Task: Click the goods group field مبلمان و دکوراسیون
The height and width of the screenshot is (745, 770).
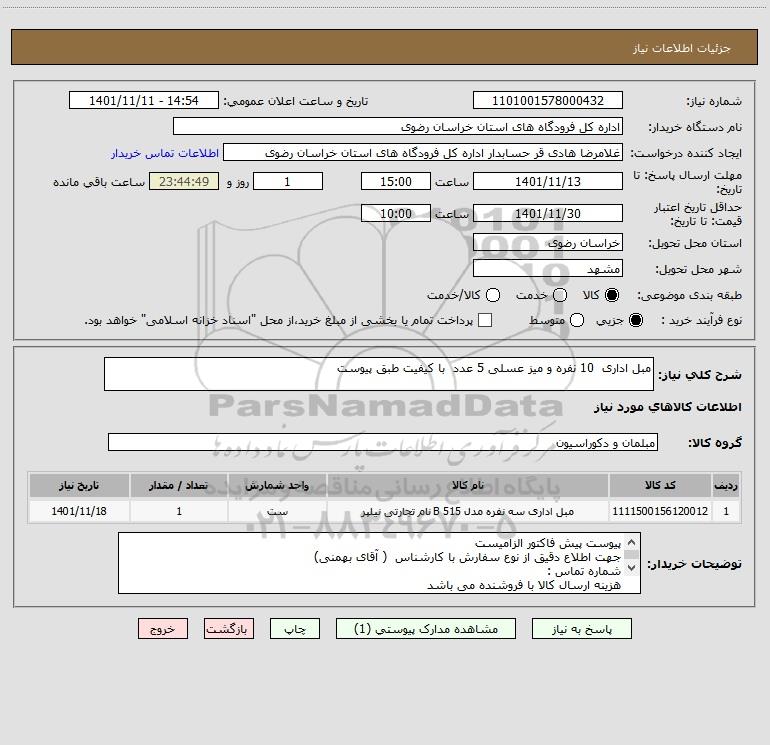Action: [x=383, y=442]
